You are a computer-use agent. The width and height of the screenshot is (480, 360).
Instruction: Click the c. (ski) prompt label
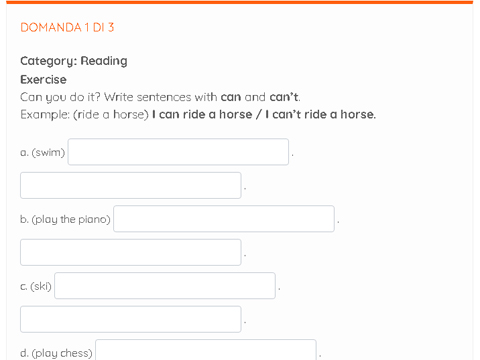36,286
